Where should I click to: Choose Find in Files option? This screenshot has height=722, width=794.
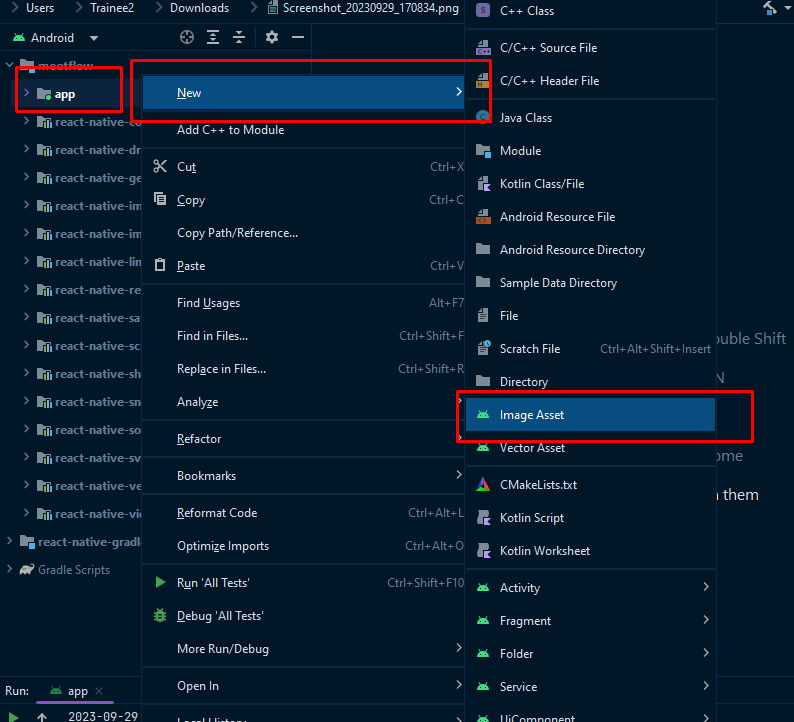pyautogui.click(x=212, y=336)
